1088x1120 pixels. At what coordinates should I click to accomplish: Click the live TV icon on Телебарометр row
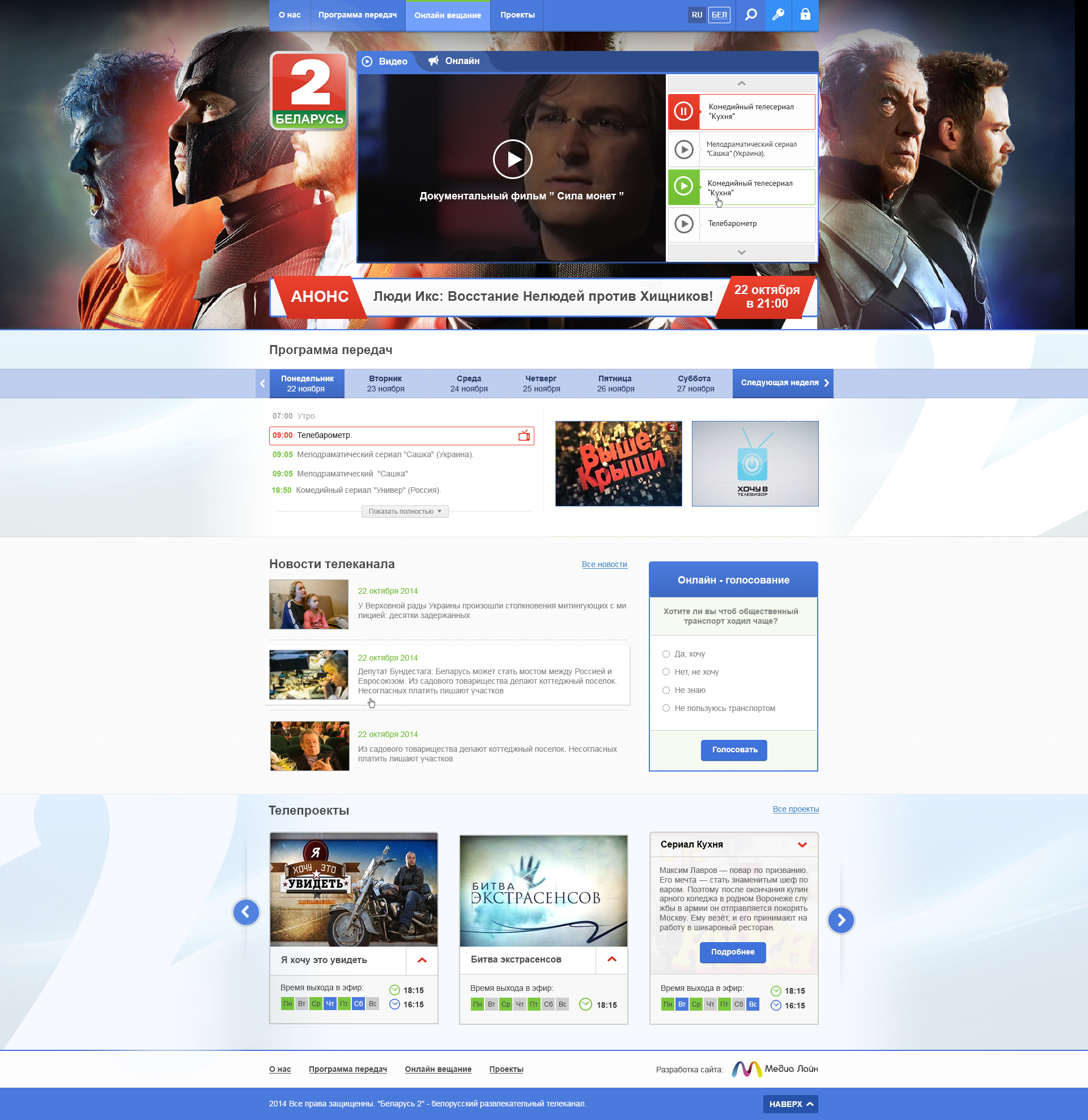(524, 436)
